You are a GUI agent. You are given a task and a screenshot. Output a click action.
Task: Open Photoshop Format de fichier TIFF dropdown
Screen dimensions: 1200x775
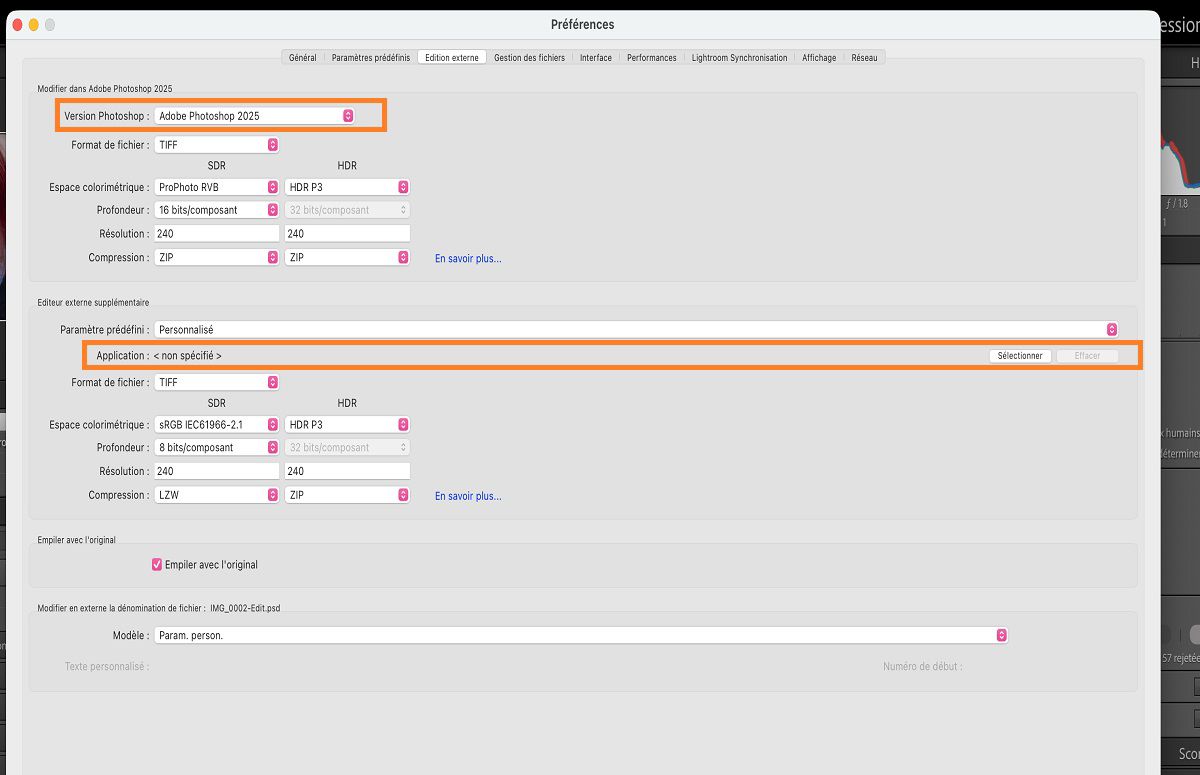[x=217, y=145]
